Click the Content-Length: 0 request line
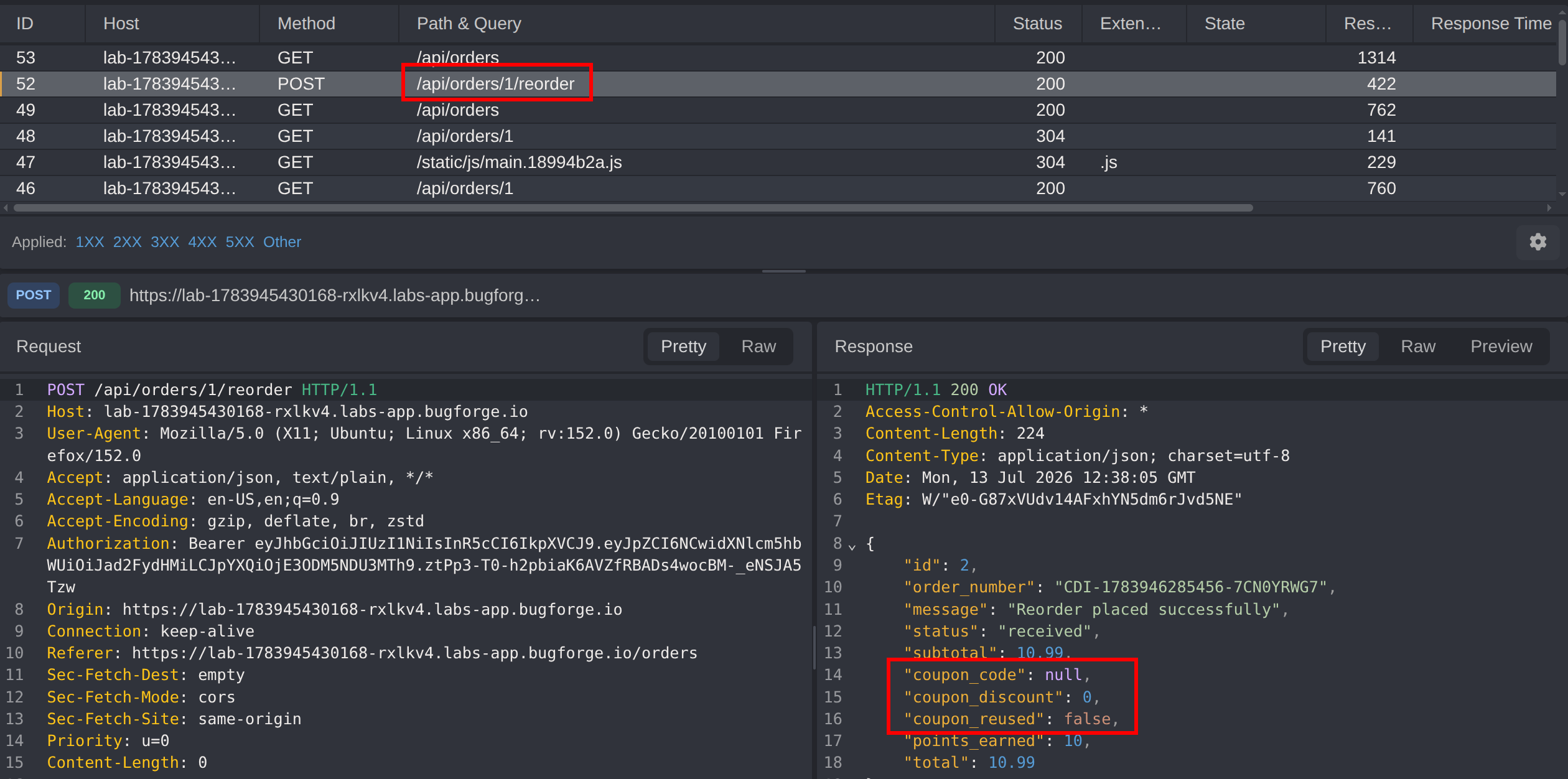This screenshot has height=779, width=1568. click(x=127, y=763)
